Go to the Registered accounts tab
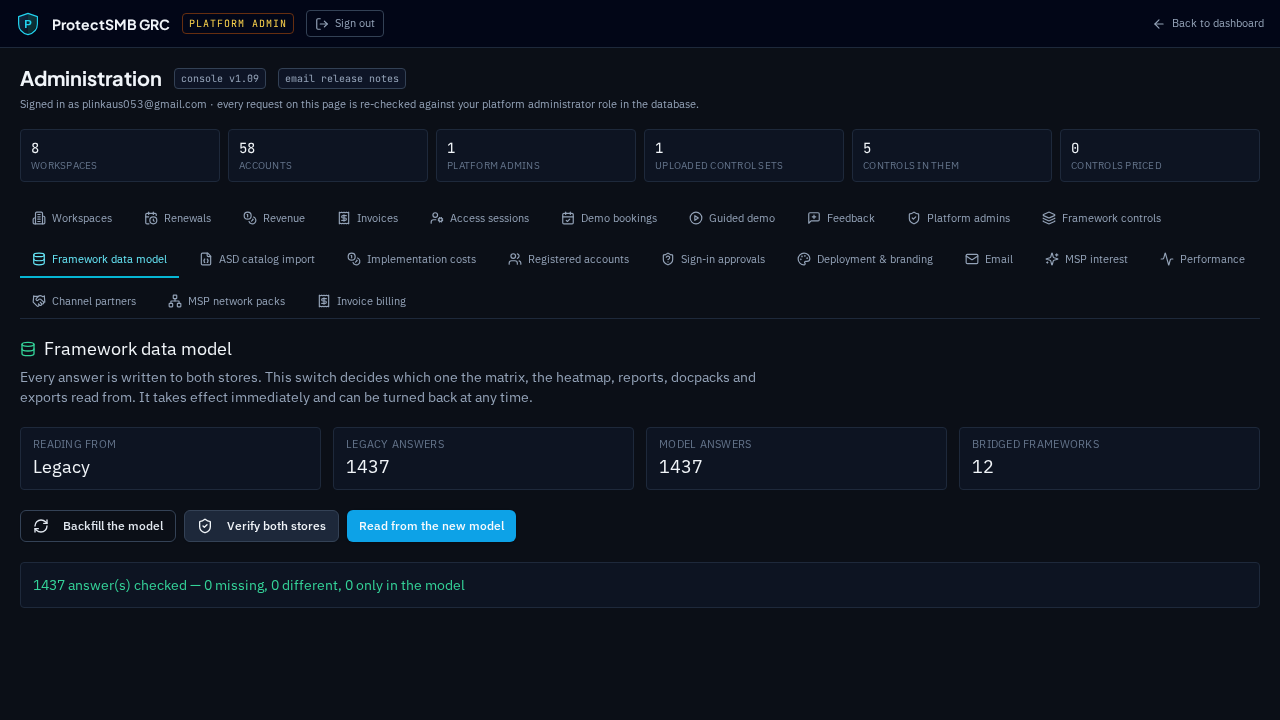 (x=568, y=259)
